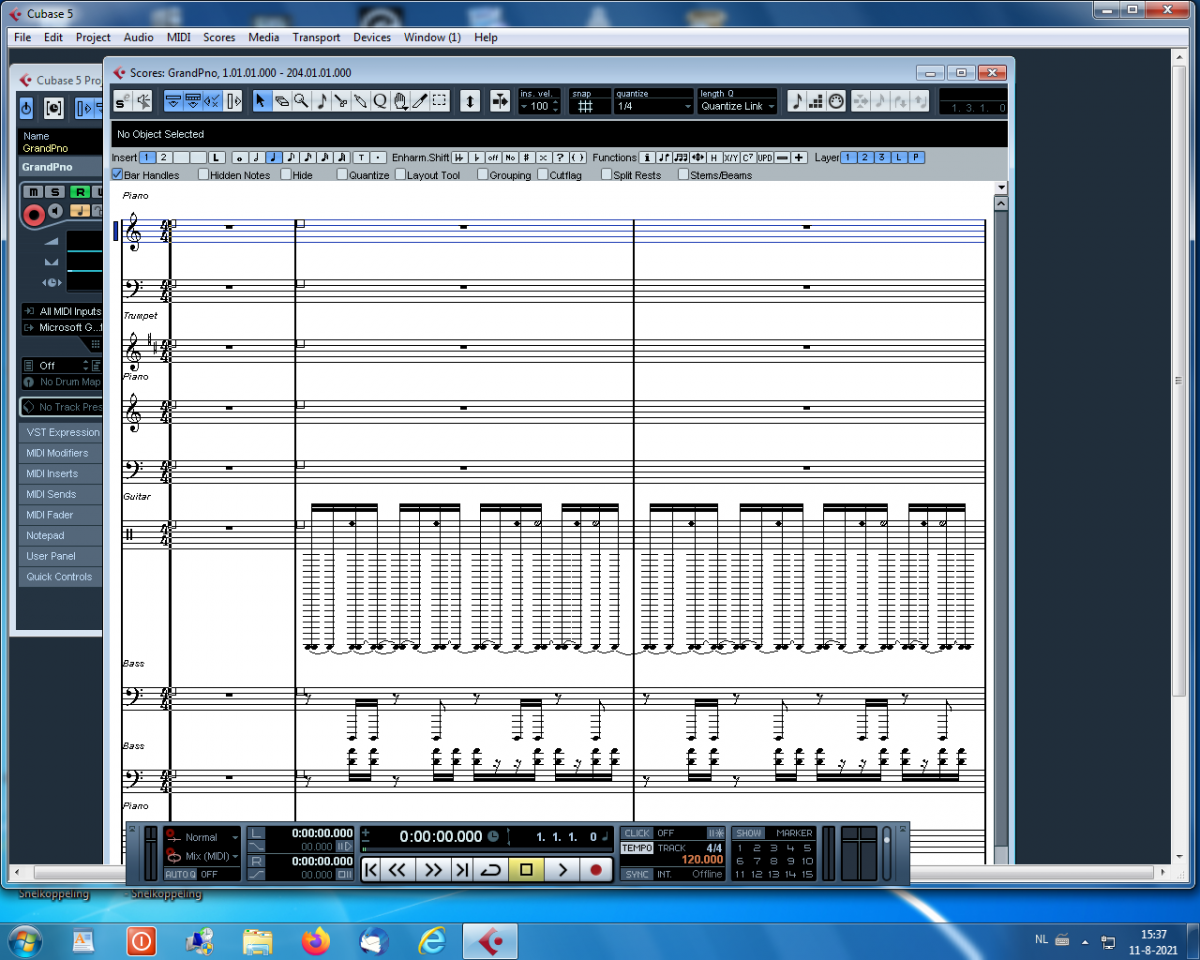Click the step input staircase icon
The width and height of the screenshot is (1200, 960).
(x=816, y=101)
